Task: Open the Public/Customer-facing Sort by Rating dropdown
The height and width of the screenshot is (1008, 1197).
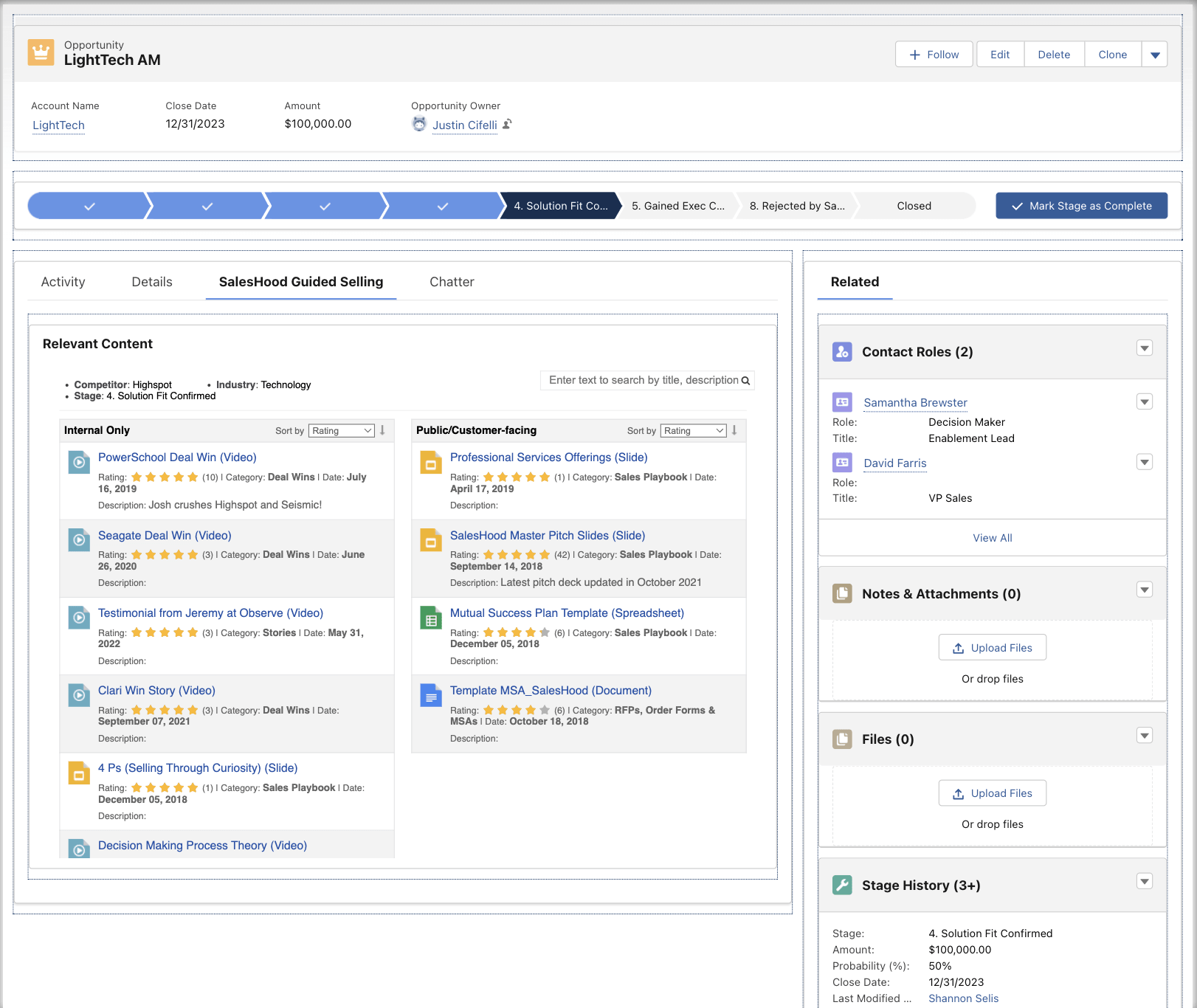Action: pos(694,431)
